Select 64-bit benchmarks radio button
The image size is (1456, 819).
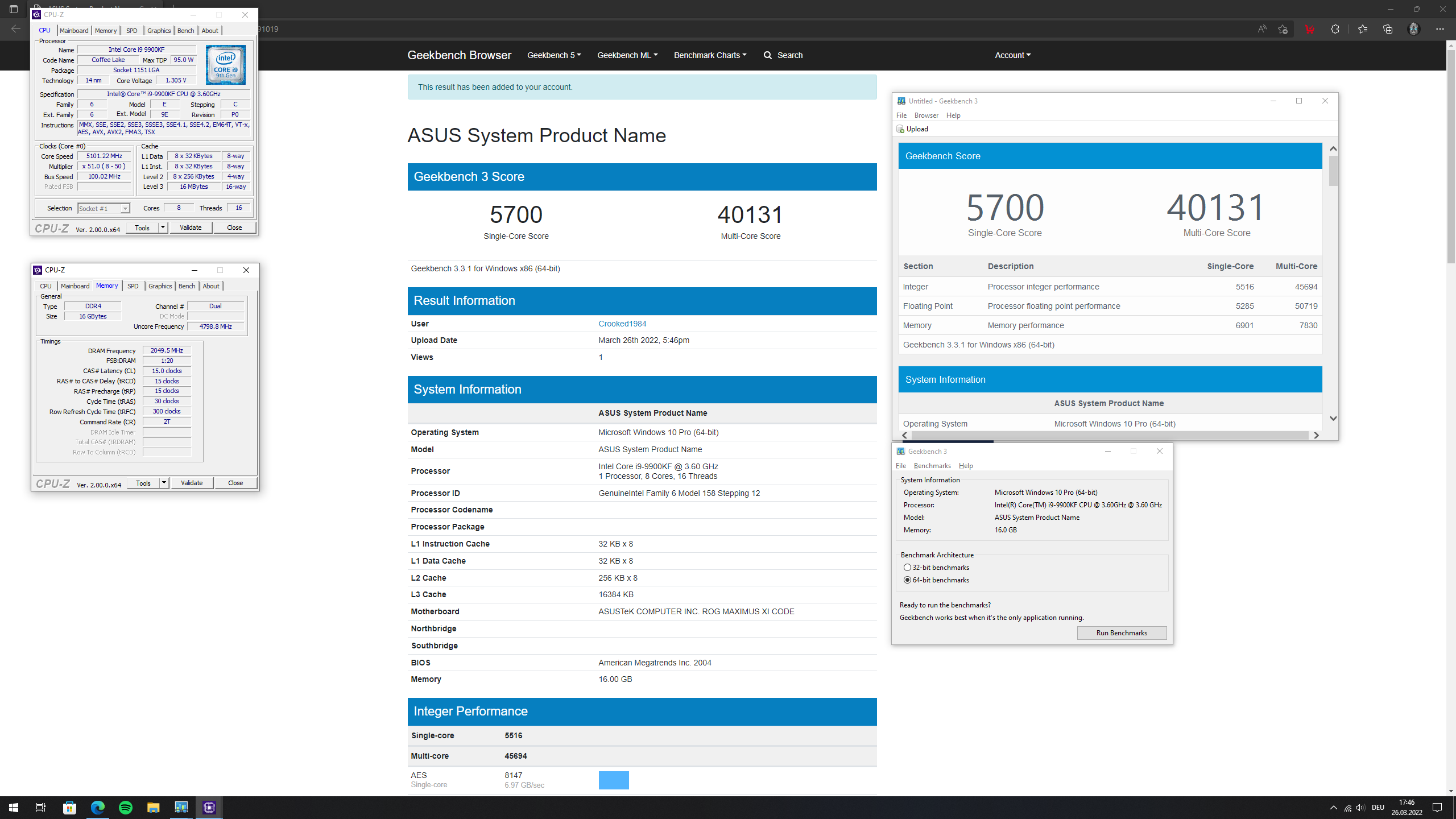point(907,580)
